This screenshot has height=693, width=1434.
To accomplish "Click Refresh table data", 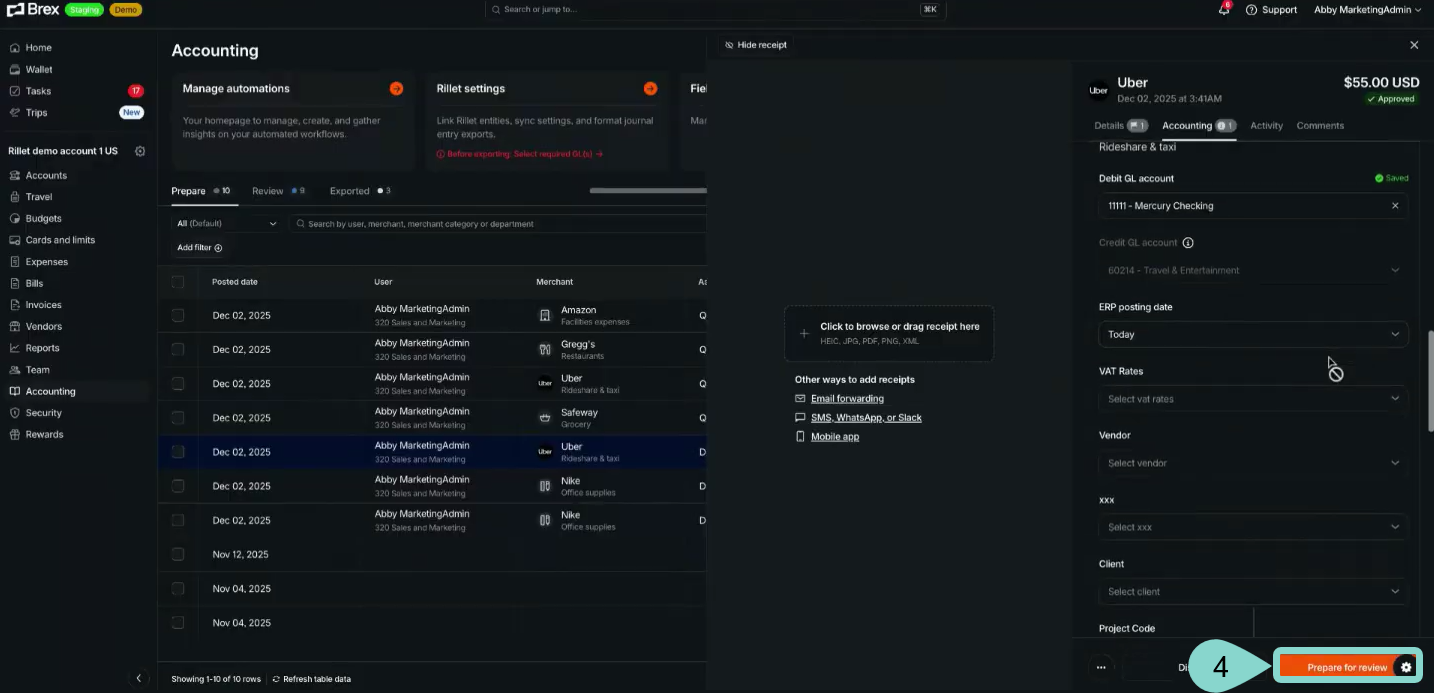I will (311, 679).
